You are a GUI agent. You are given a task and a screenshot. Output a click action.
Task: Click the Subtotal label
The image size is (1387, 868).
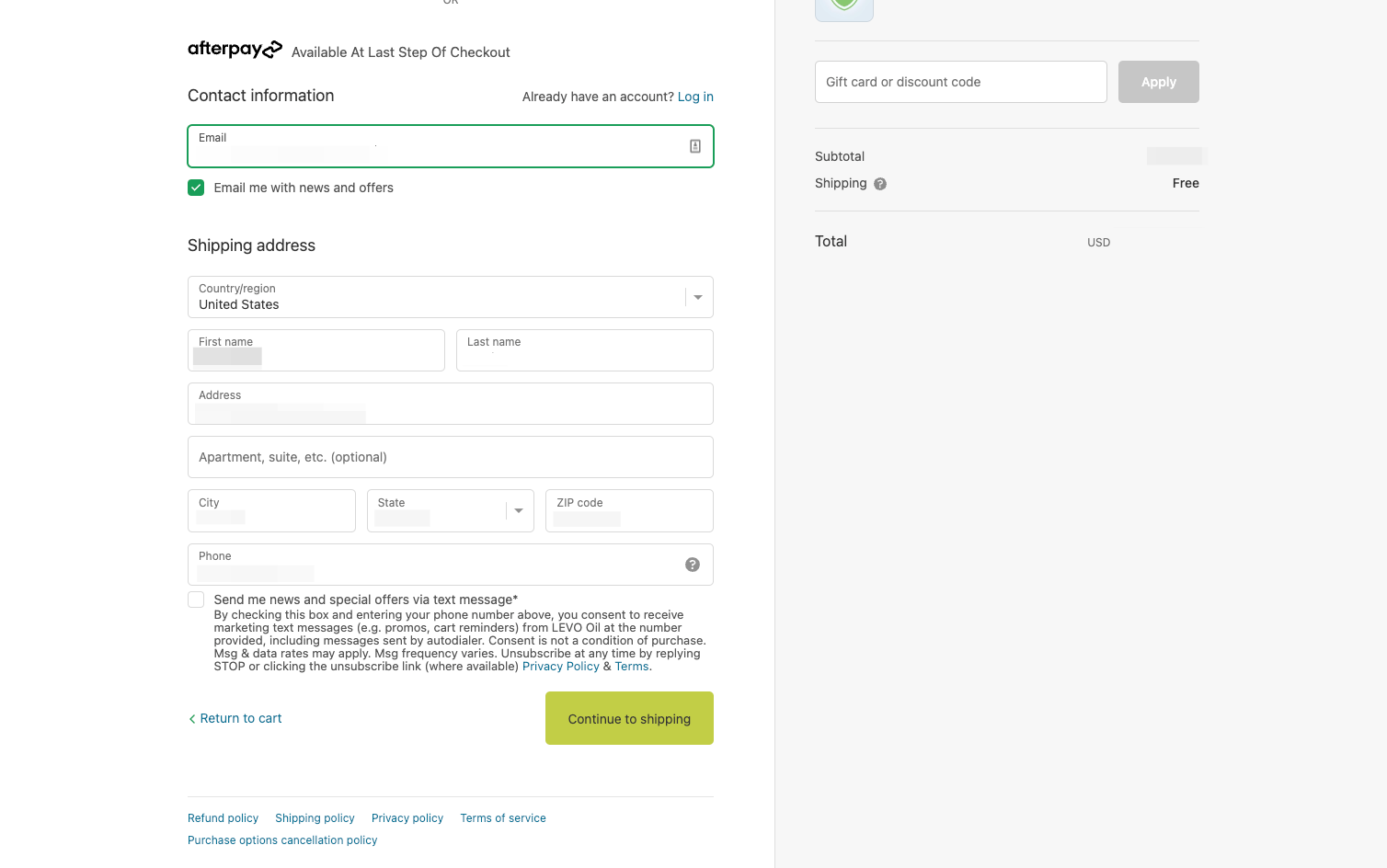tap(840, 156)
